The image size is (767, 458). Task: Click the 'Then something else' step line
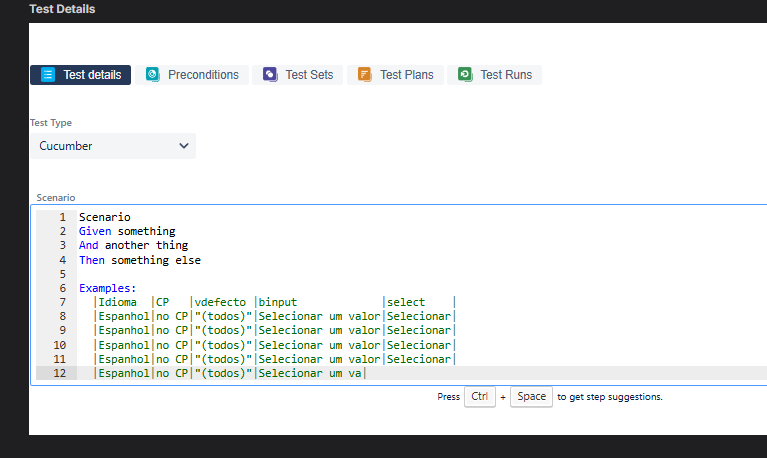point(140,260)
